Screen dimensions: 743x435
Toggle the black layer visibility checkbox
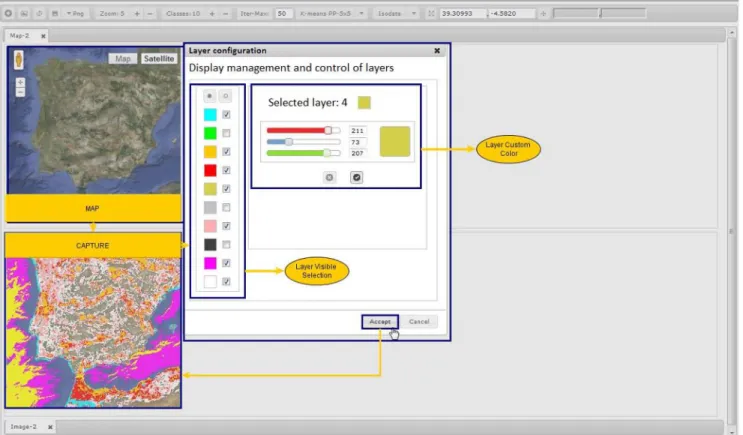(227, 245)
